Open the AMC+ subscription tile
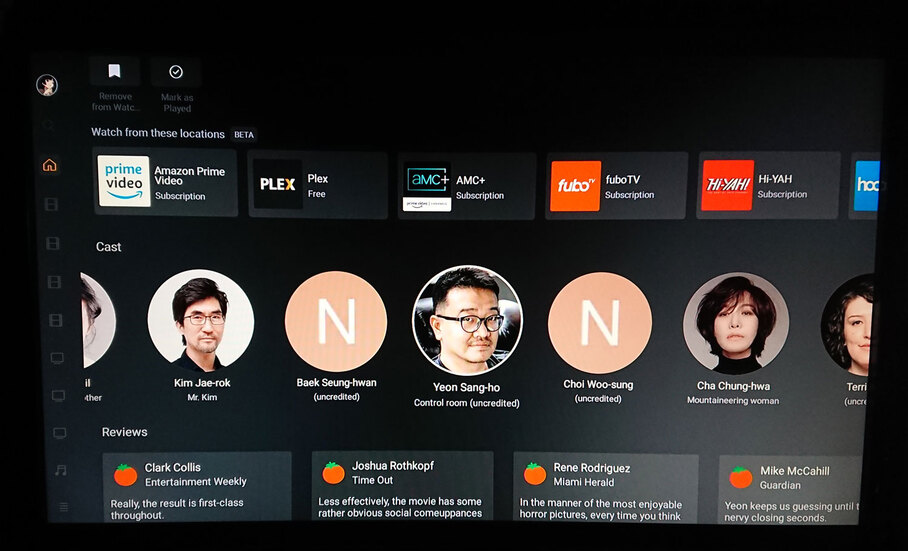The height and width of the screenshot is (551, 908). [467, 186]
